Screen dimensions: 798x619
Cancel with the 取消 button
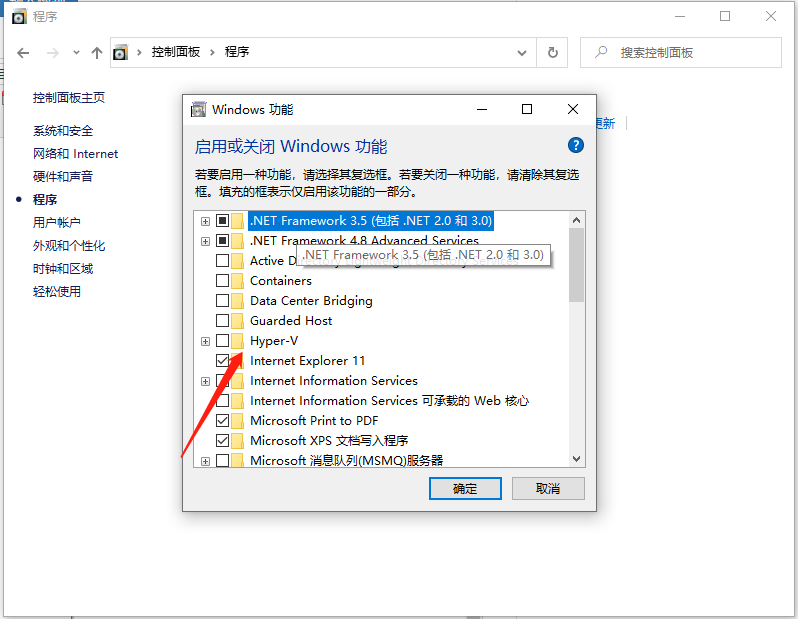[x=547, y=488]
